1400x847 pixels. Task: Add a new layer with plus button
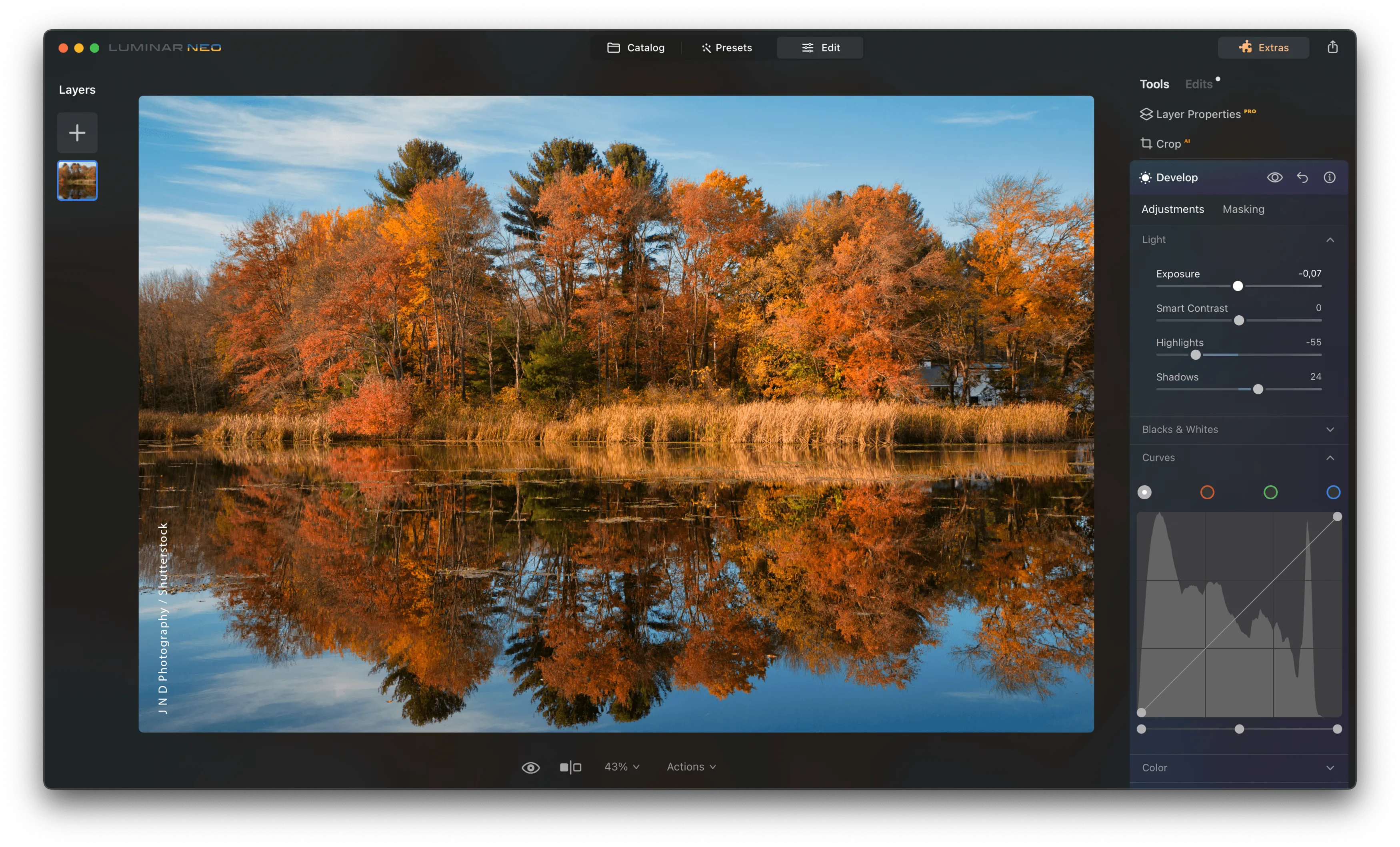77,132
